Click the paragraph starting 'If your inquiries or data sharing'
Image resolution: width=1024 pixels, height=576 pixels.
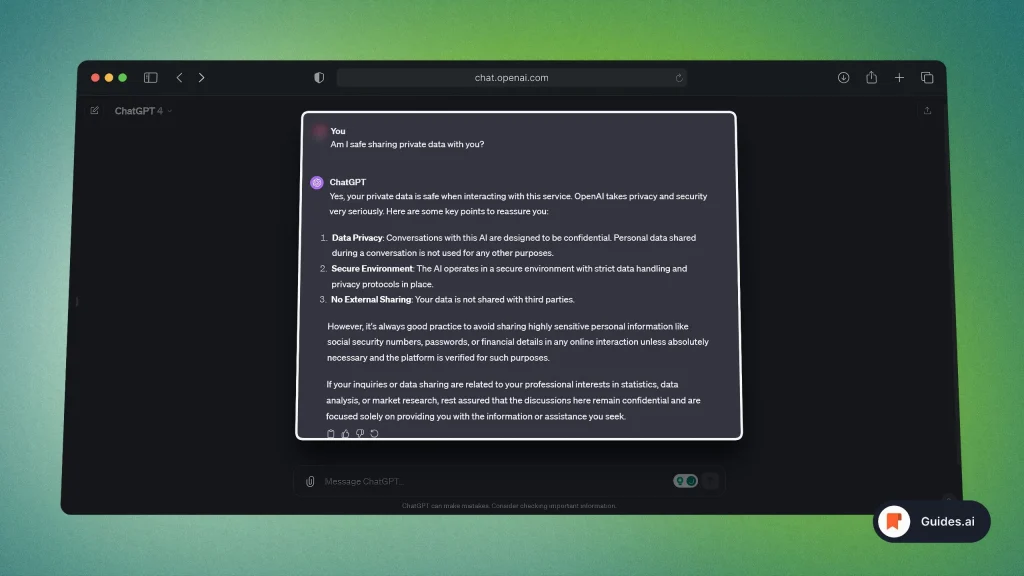(513, 400)
